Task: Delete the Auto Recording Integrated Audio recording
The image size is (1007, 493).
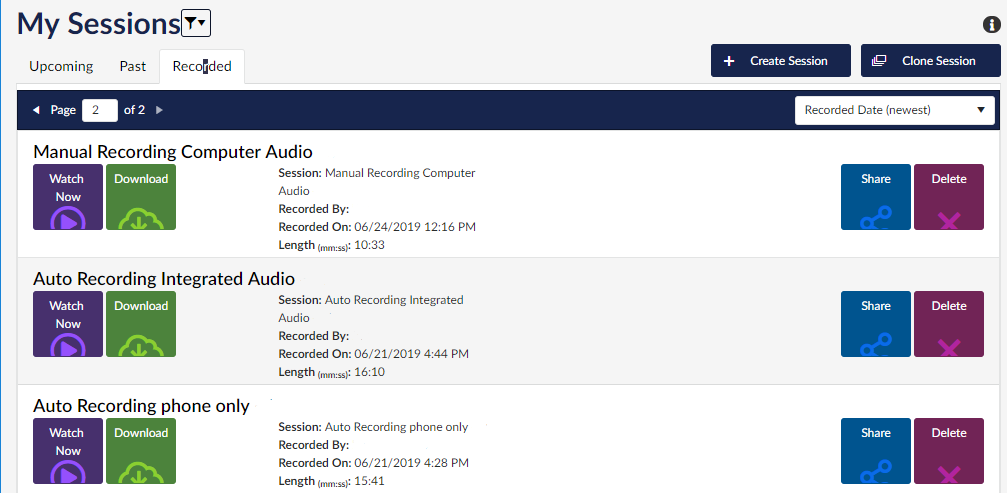Action: [x=948, y=324]
